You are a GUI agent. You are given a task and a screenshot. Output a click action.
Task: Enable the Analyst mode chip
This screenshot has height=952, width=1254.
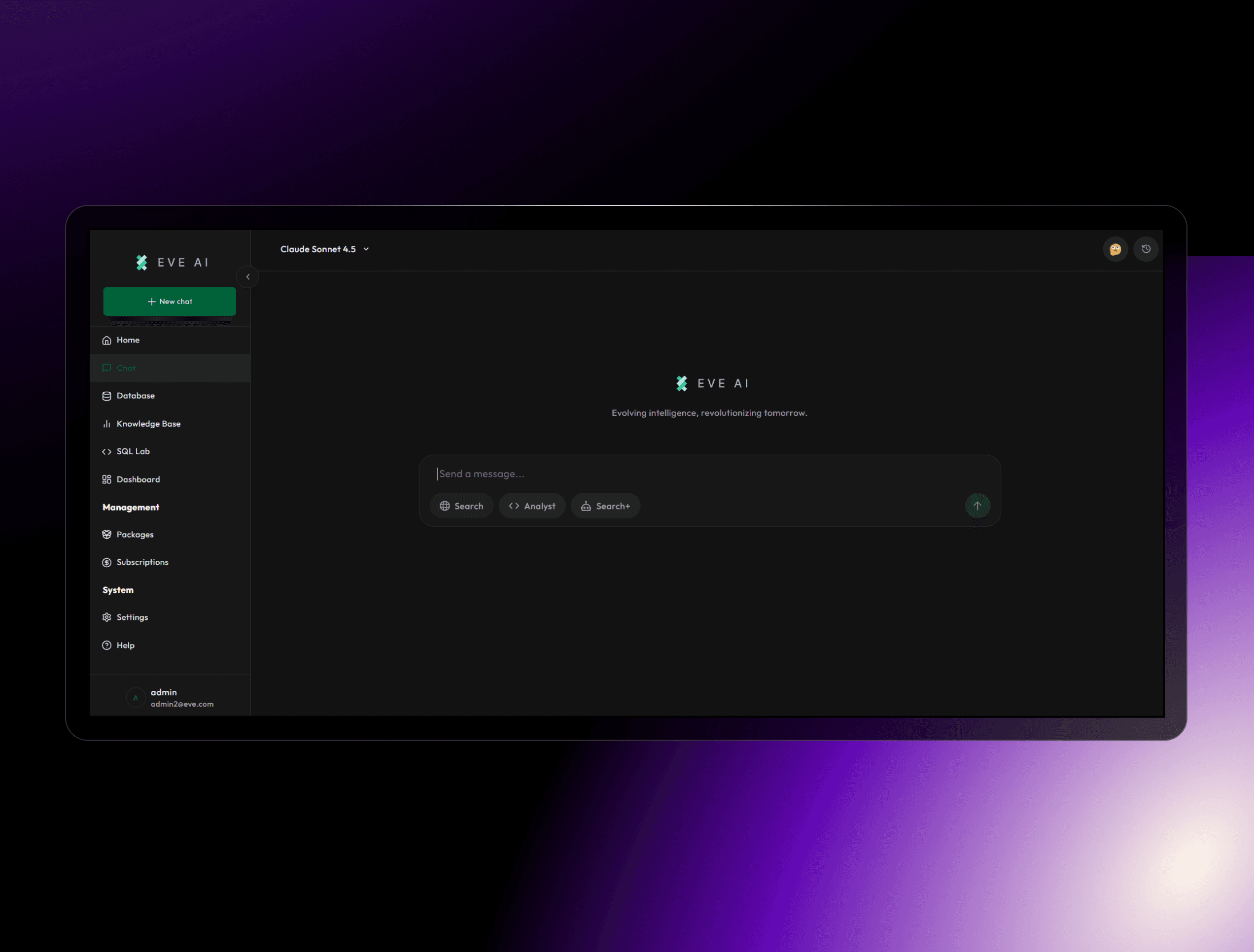[x=532, y=506]
